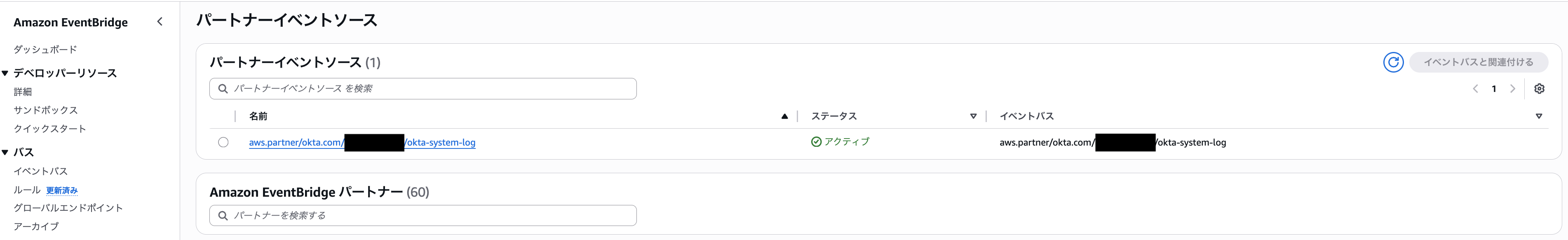The height and width of the screenshot is (240, 1568).
Task: Toggle the 名前 column sort order
Action: (784, 116)
